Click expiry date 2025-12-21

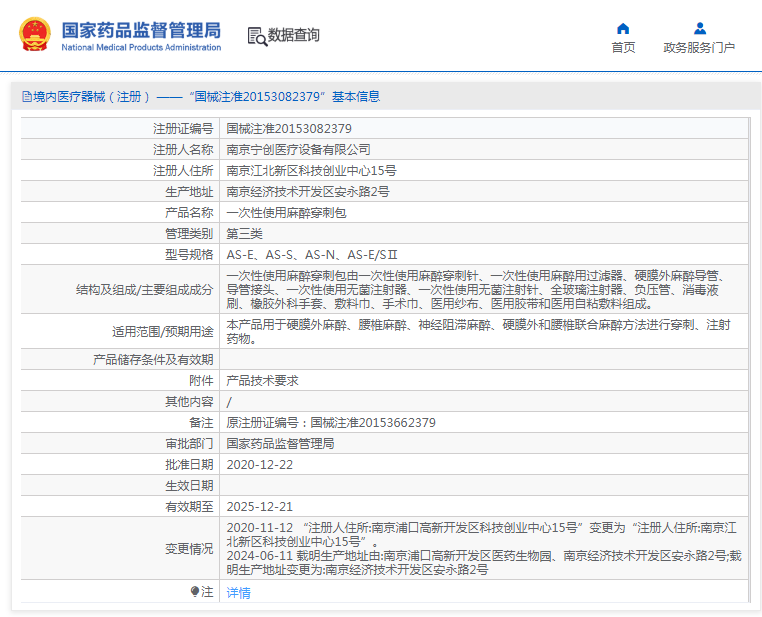260,506
